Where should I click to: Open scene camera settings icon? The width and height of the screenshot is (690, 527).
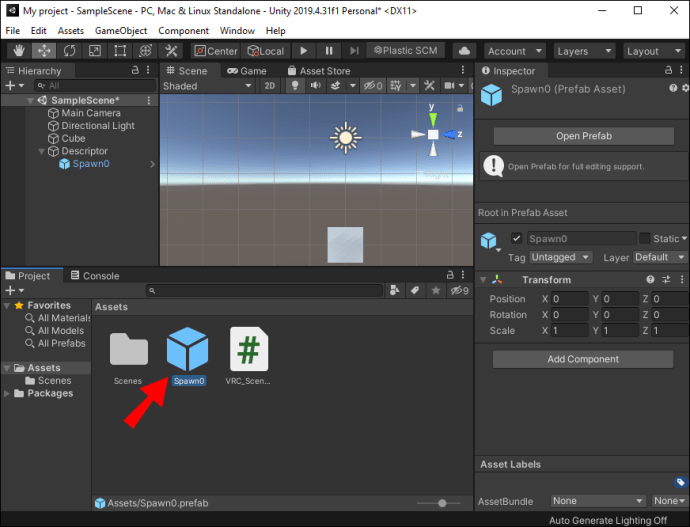[449, 85]
